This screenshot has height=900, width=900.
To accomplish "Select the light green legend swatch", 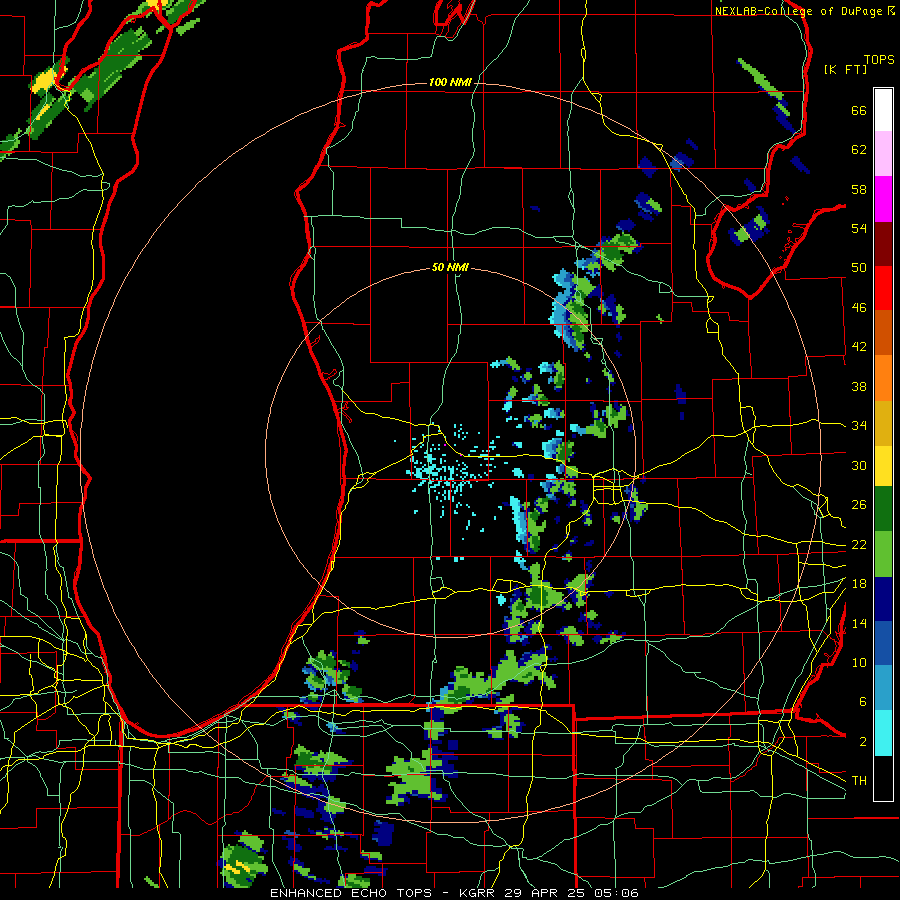I will 883,554.
